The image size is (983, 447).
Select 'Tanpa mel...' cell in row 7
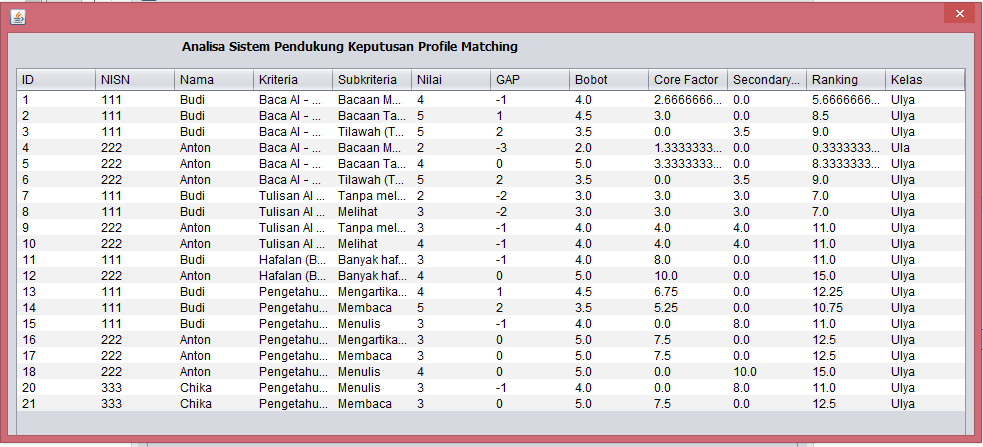372,196
